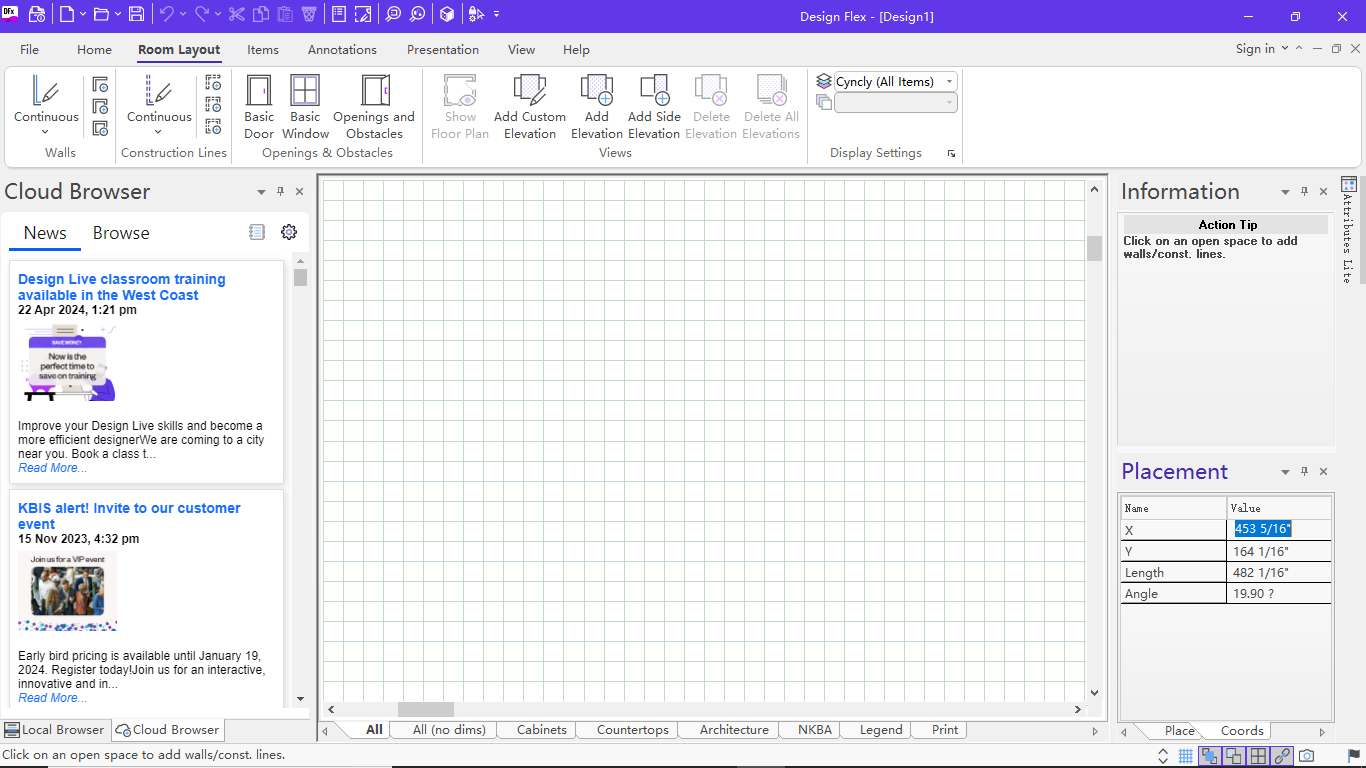Screen dimensions: 1366x768
Task: Click the page layout document icon in title bar
Action: pos(339,14)
